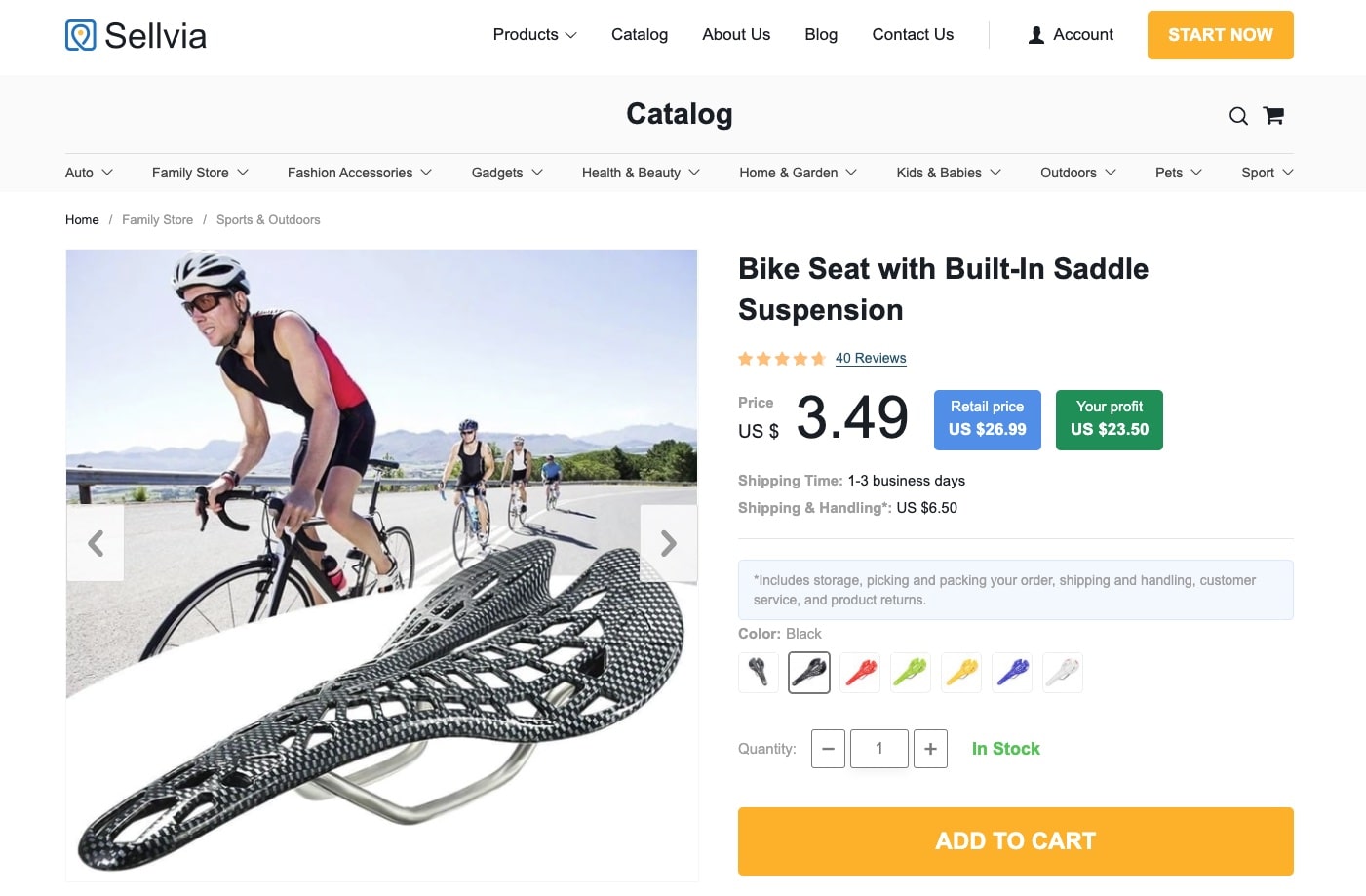Open the 40 Reviews link
Viewport: 1366px width, 896px height.
click(871, 358)
